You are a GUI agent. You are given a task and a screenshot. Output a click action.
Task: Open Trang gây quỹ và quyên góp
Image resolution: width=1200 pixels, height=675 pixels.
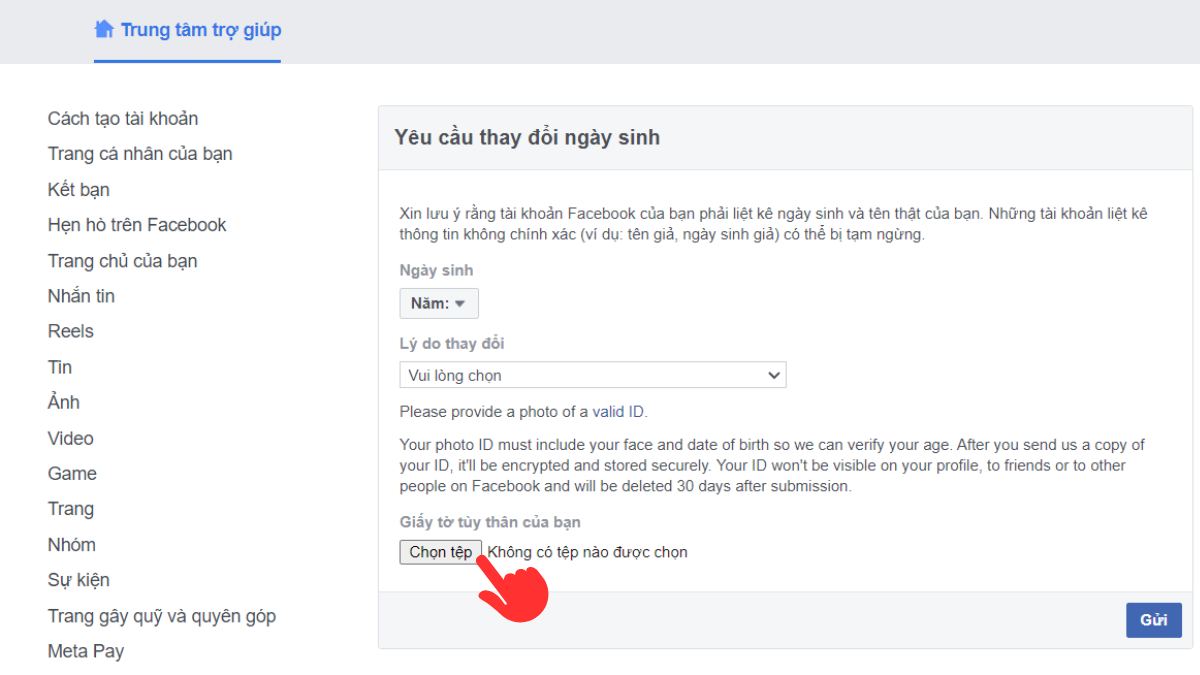[162, 616]
